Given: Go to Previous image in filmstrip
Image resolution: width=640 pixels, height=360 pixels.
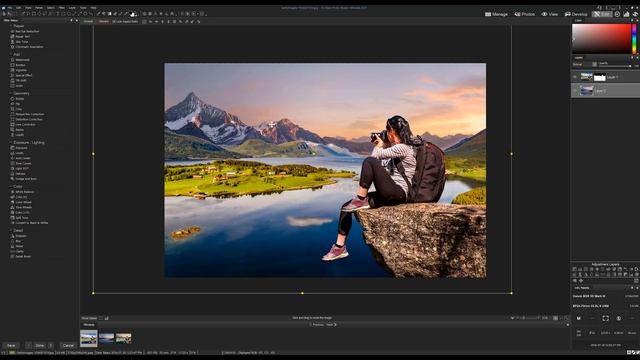Looking at the screenshot, I should (x=317, y=325).
